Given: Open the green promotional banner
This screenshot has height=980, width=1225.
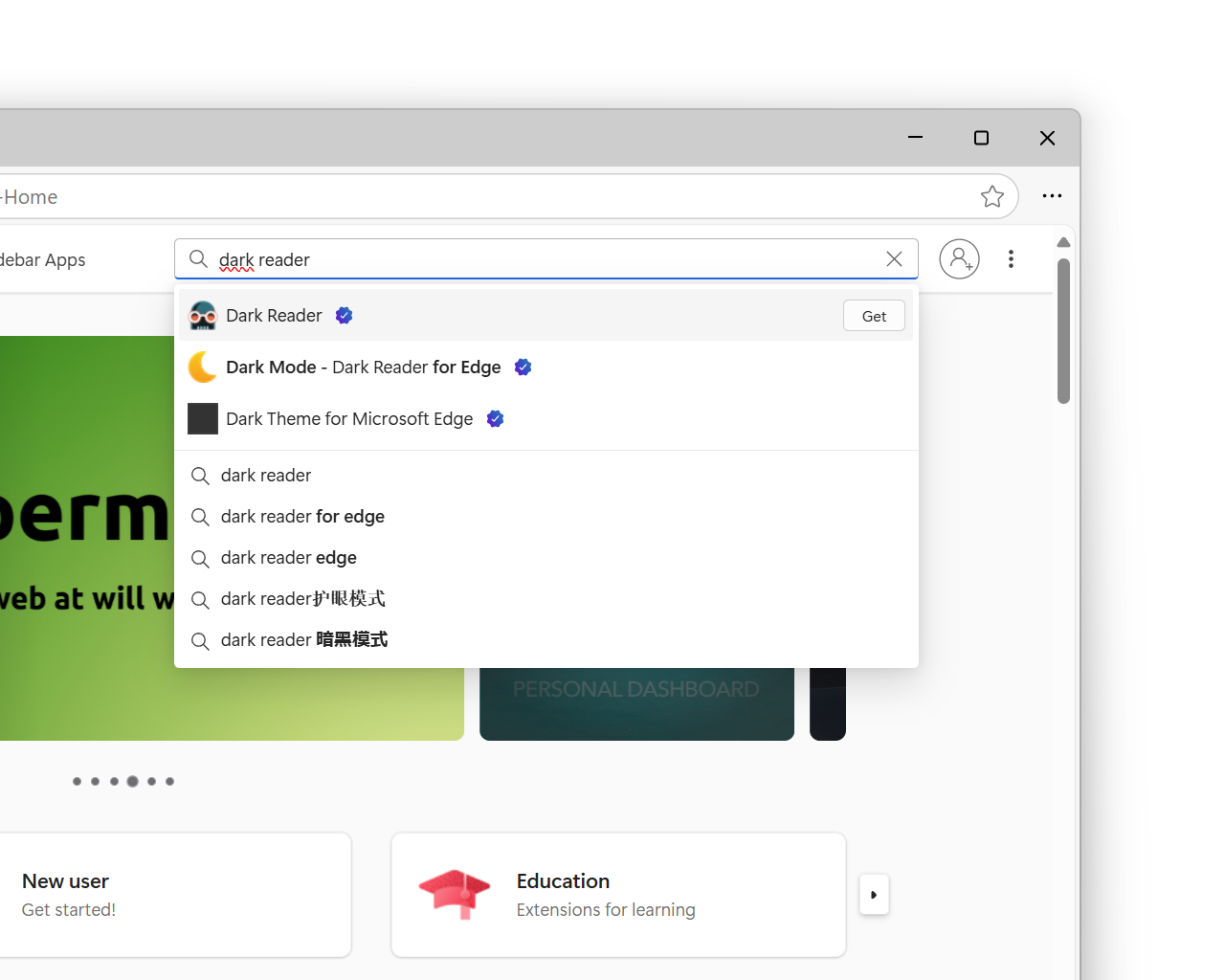Looking at the screenshot, I should pyautogui.click(x=232, y=538).
